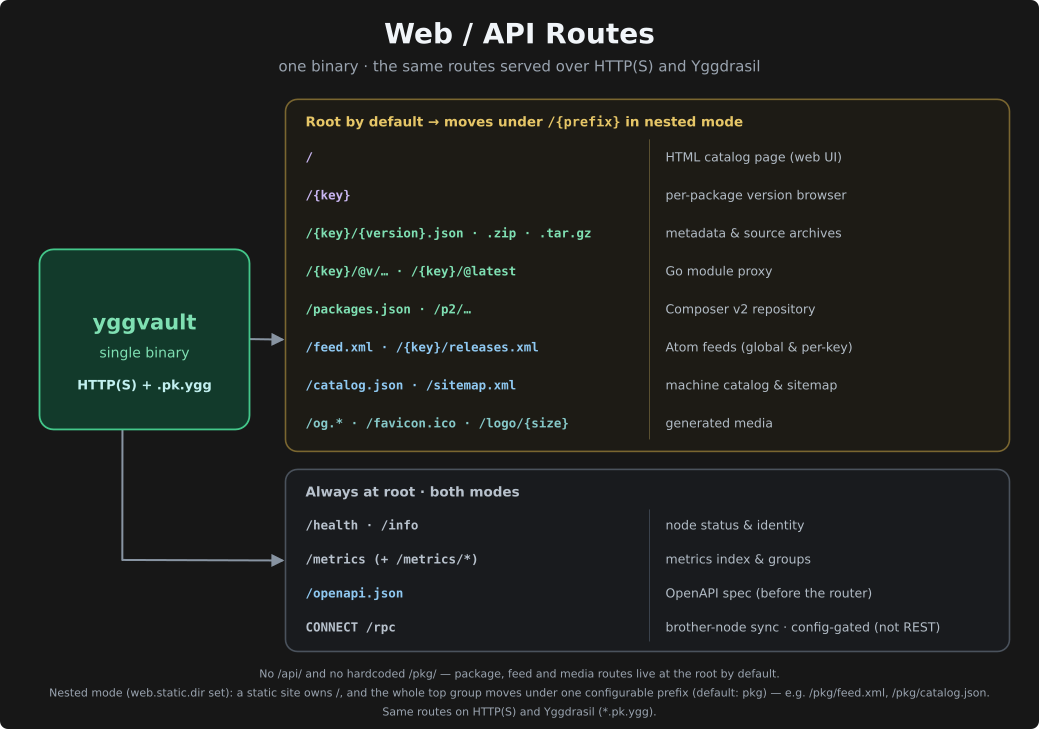Click the 'HTTP(S) + .pk.ygg' label
The image size is (1039, 729).
144,385
